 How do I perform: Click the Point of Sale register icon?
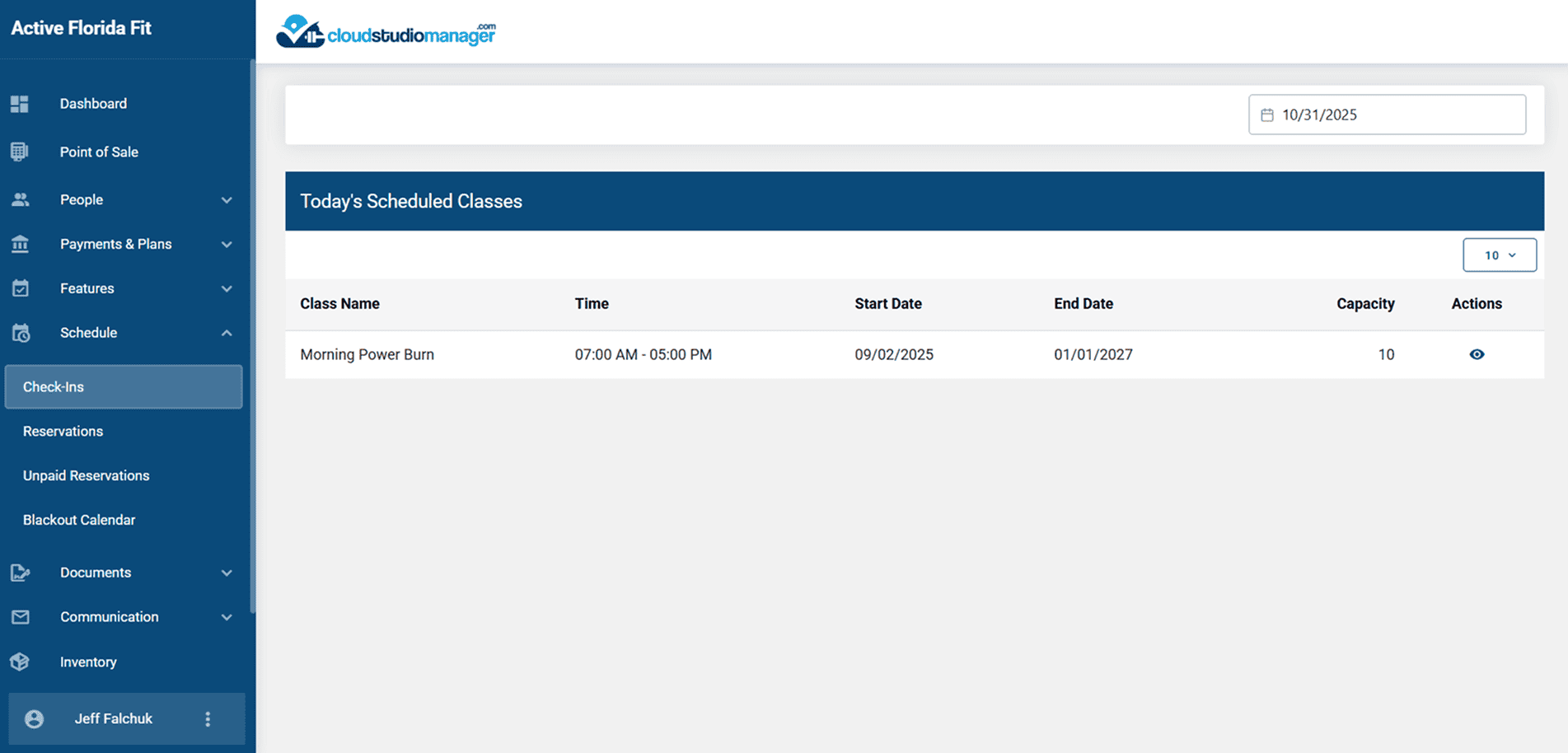click(20, 152)
